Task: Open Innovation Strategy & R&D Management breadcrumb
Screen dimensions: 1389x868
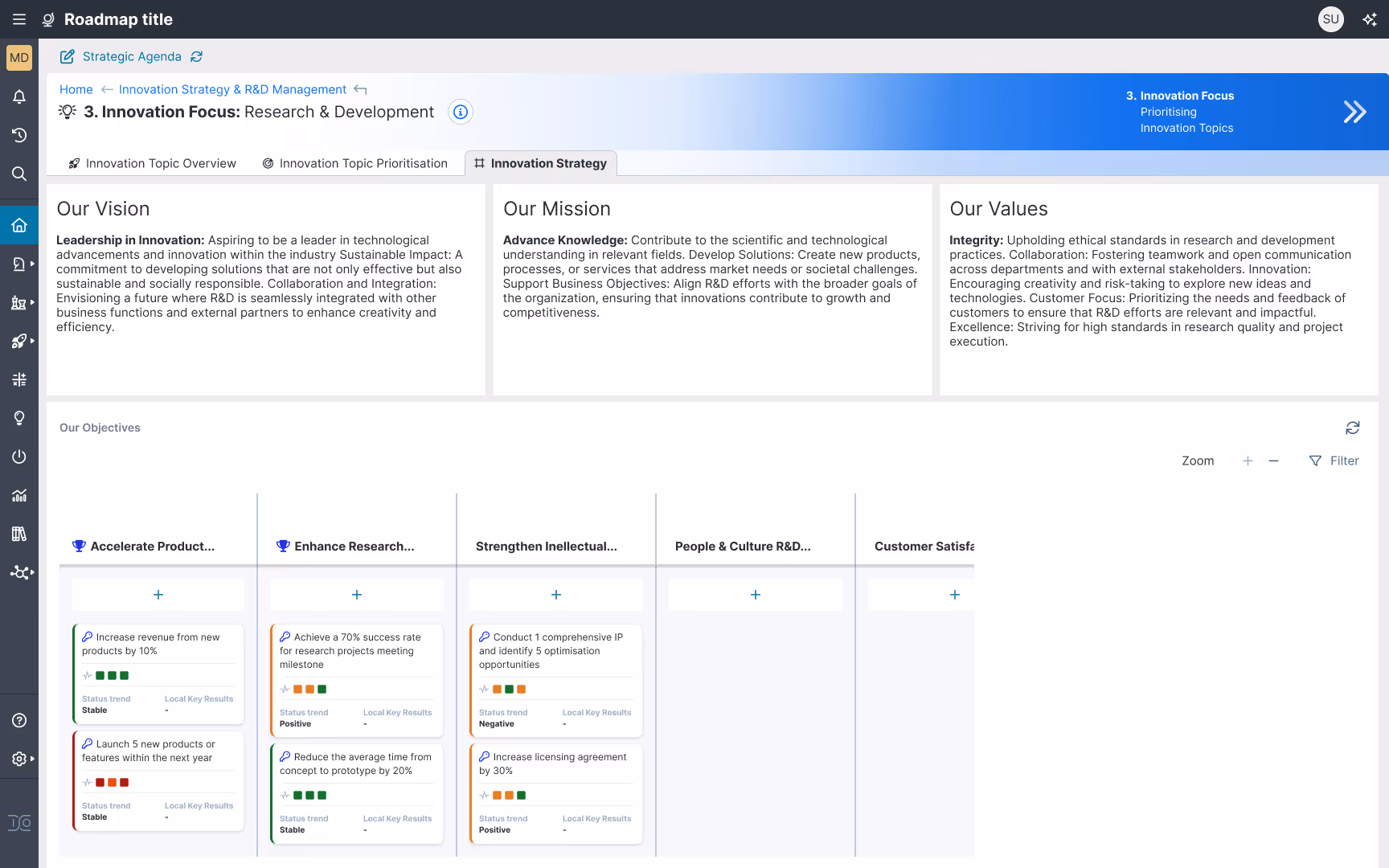Action: [x=232, y=89]
